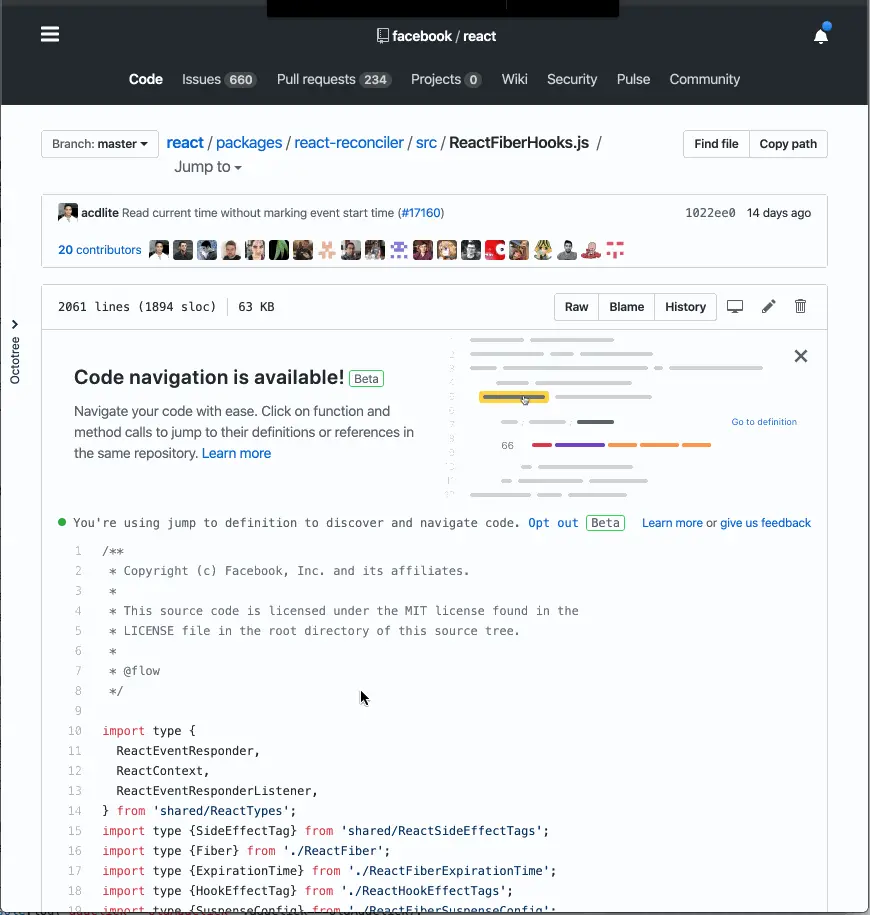Screen dimensions: 870x915
Task: Click ReactEventResponder on line 11
Action: point(185,751)
